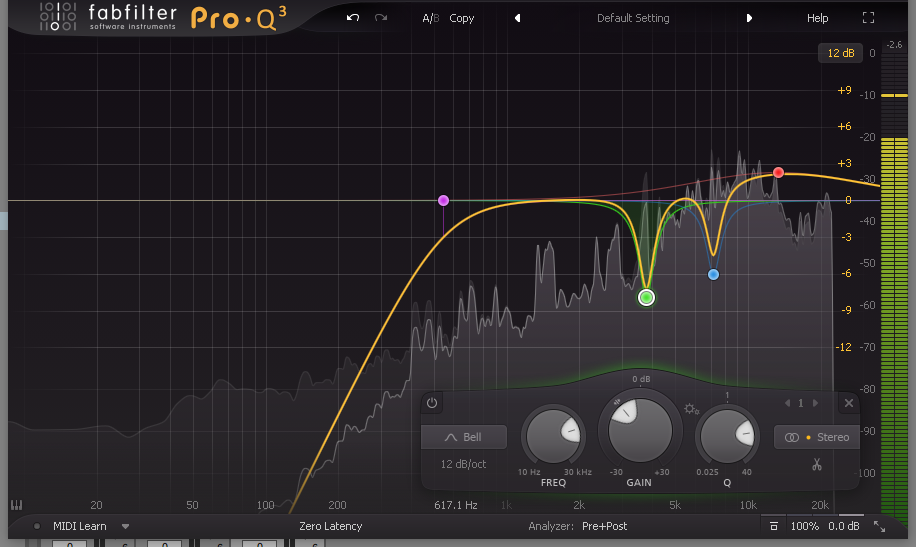This screenshot has height=547, width=916.
Task: Open the 12 dB/oct slope selector
Action: point(463,464)
